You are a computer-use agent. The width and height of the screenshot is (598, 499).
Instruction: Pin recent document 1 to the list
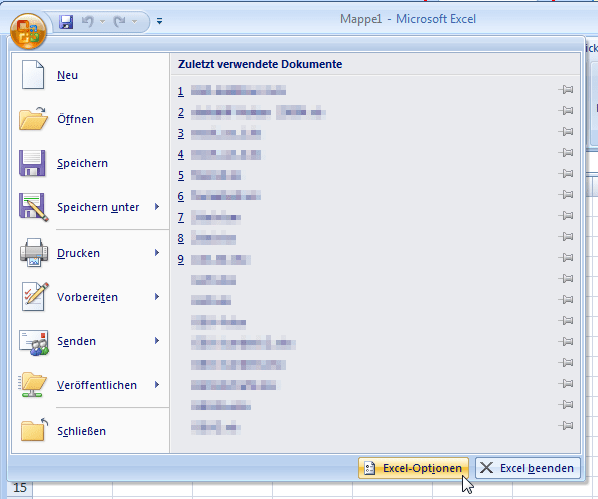[x=566, y=90]
